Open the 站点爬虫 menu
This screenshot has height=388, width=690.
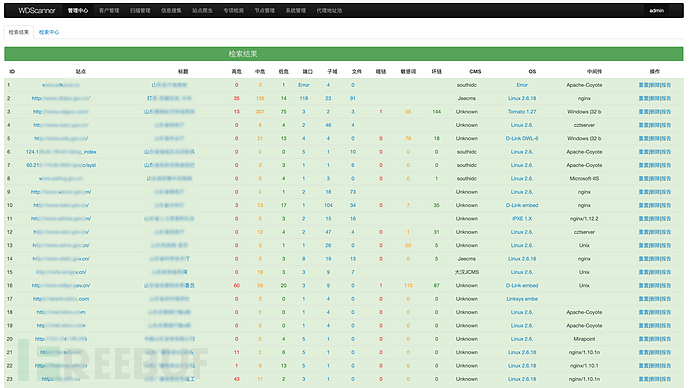[x=202, y=11]
